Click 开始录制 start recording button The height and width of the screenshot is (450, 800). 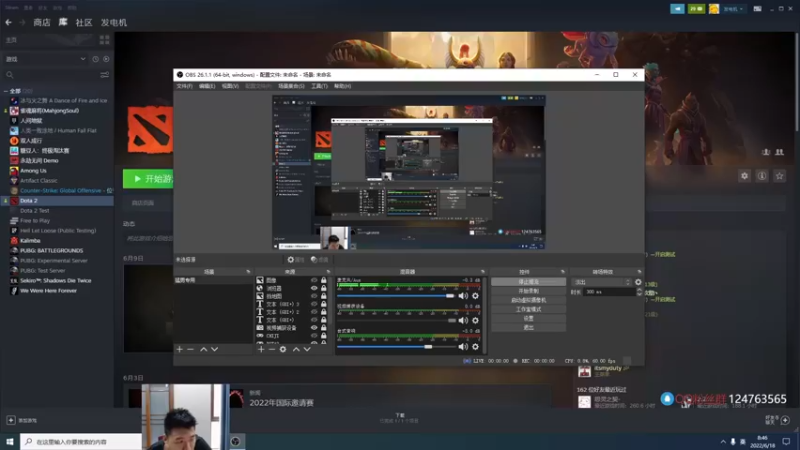528,291
